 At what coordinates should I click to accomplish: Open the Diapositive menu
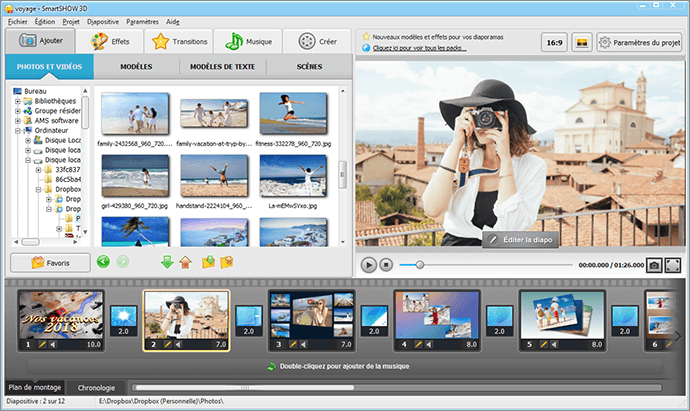[103, 22]
